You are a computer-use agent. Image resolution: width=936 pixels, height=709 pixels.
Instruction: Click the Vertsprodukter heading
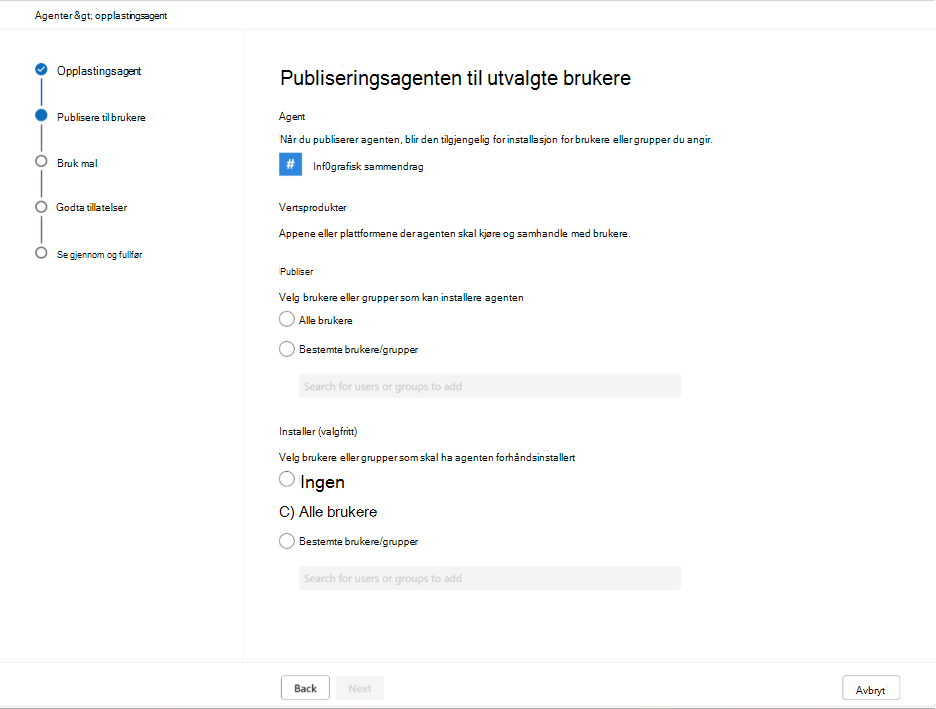[x=313, y=207]
